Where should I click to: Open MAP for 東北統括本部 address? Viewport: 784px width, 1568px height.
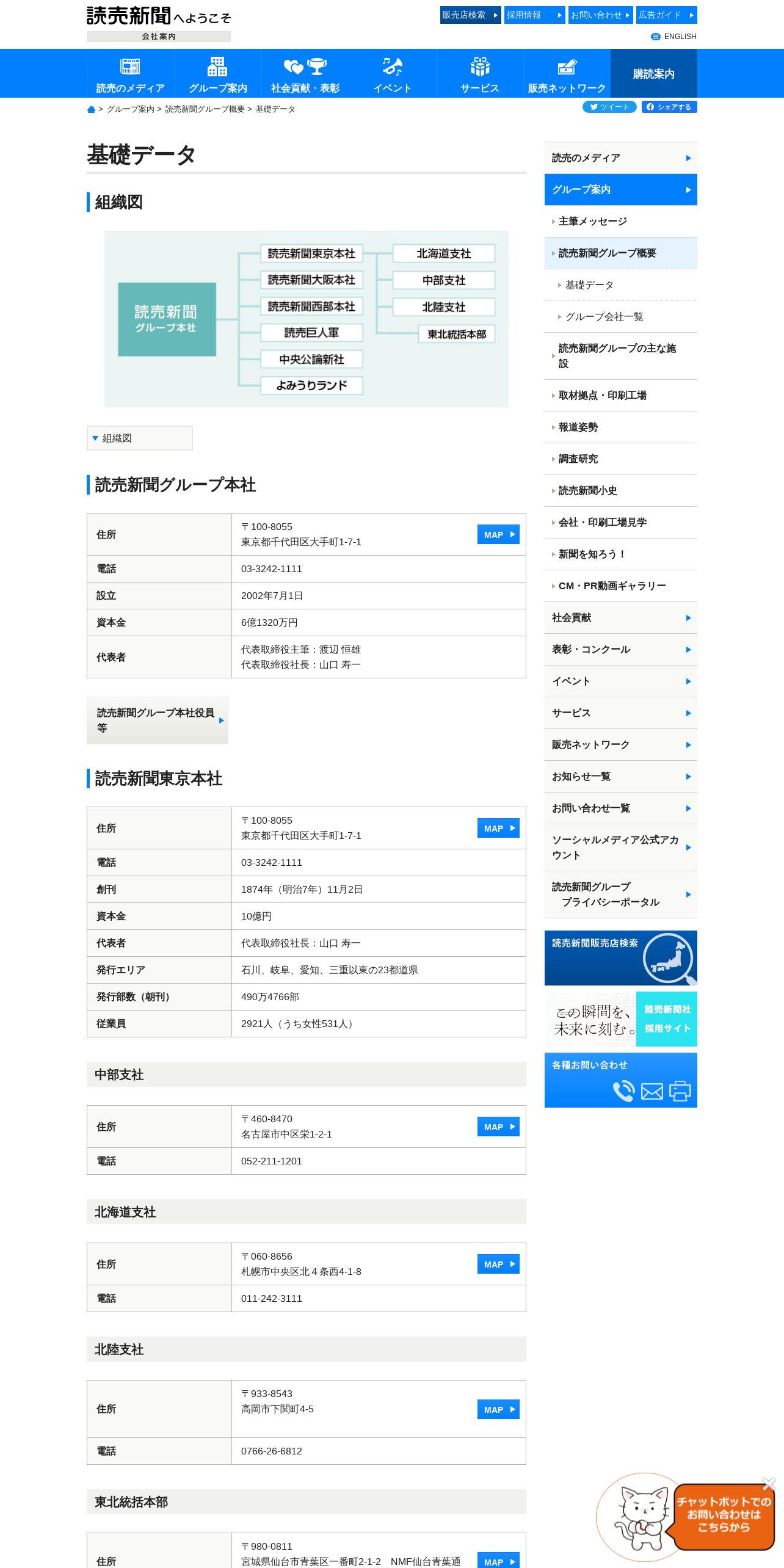click(498, 1561)
